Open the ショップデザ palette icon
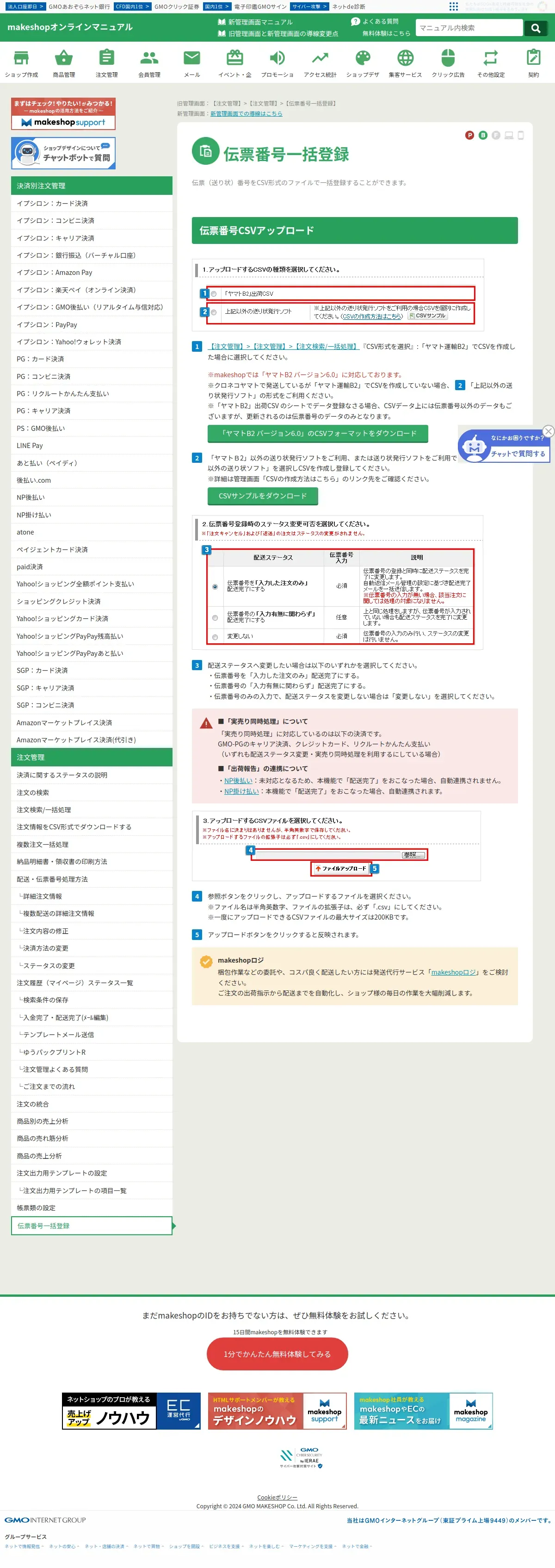Image resolution: width=555 pixels, height=1568 pixels. pyautogui.click(x=363, y=58)
